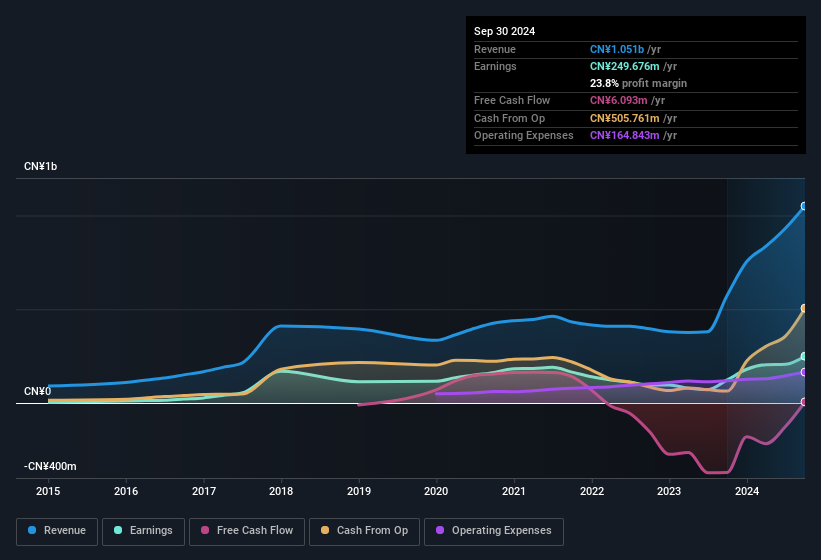Click the Free Cash Flow endpoint marker
The width and height of the screenshot is (821, 560).
point(804,402)
